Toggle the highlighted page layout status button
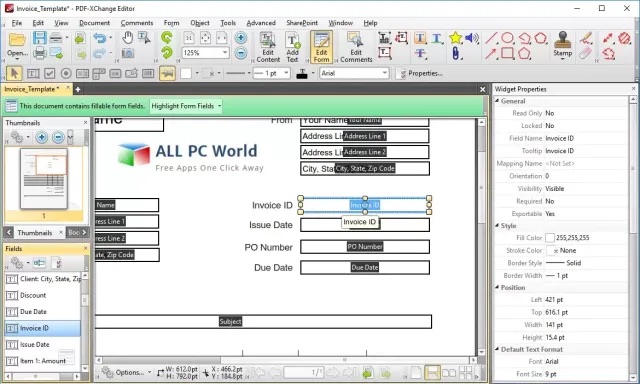 432,373
